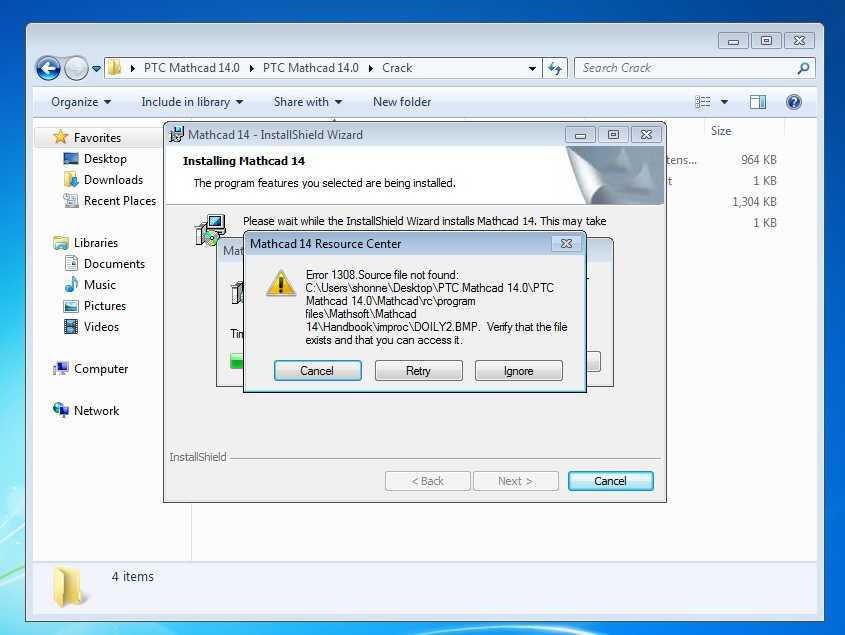This screenshot has width=845, height=635.
Task: Click the folder icon in the details pane
Action: 70,587
